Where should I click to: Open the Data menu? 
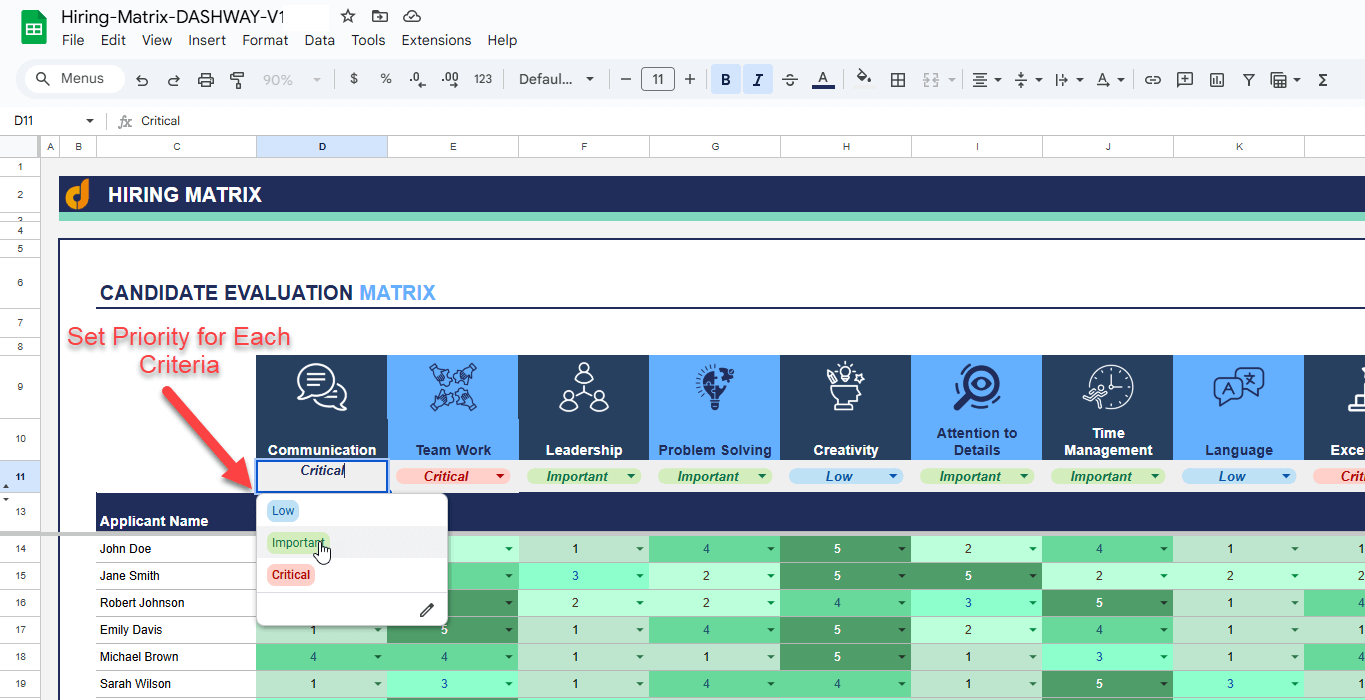319,40
